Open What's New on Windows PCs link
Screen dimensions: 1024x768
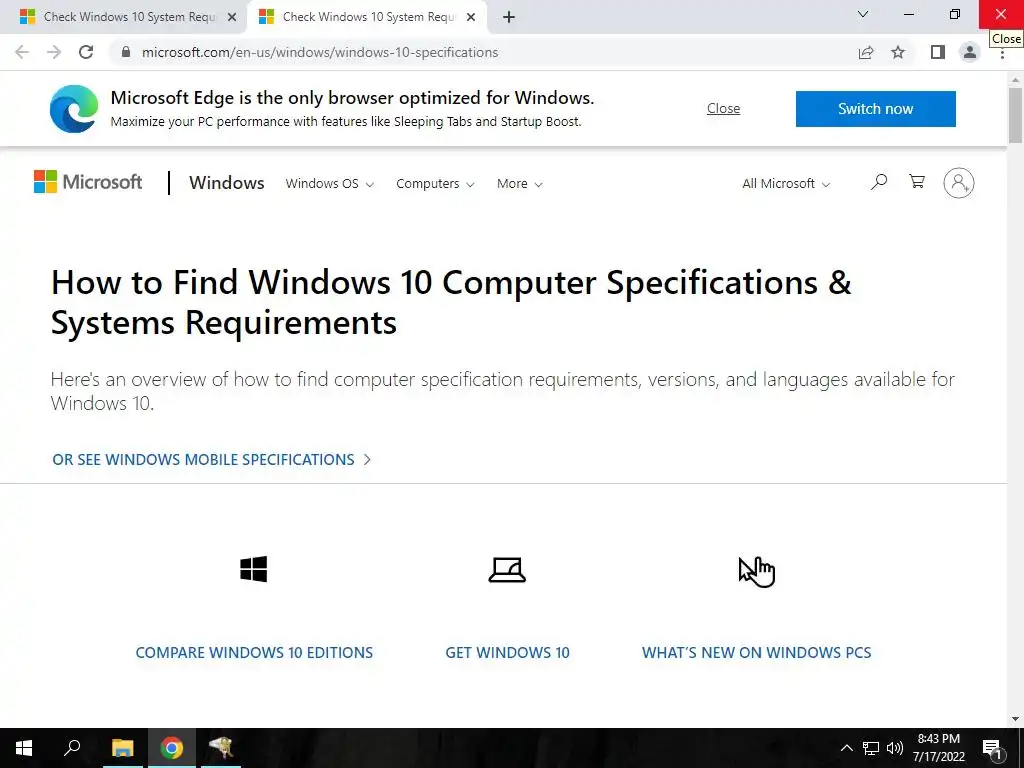pyautogui.click(x=756, y=652)
